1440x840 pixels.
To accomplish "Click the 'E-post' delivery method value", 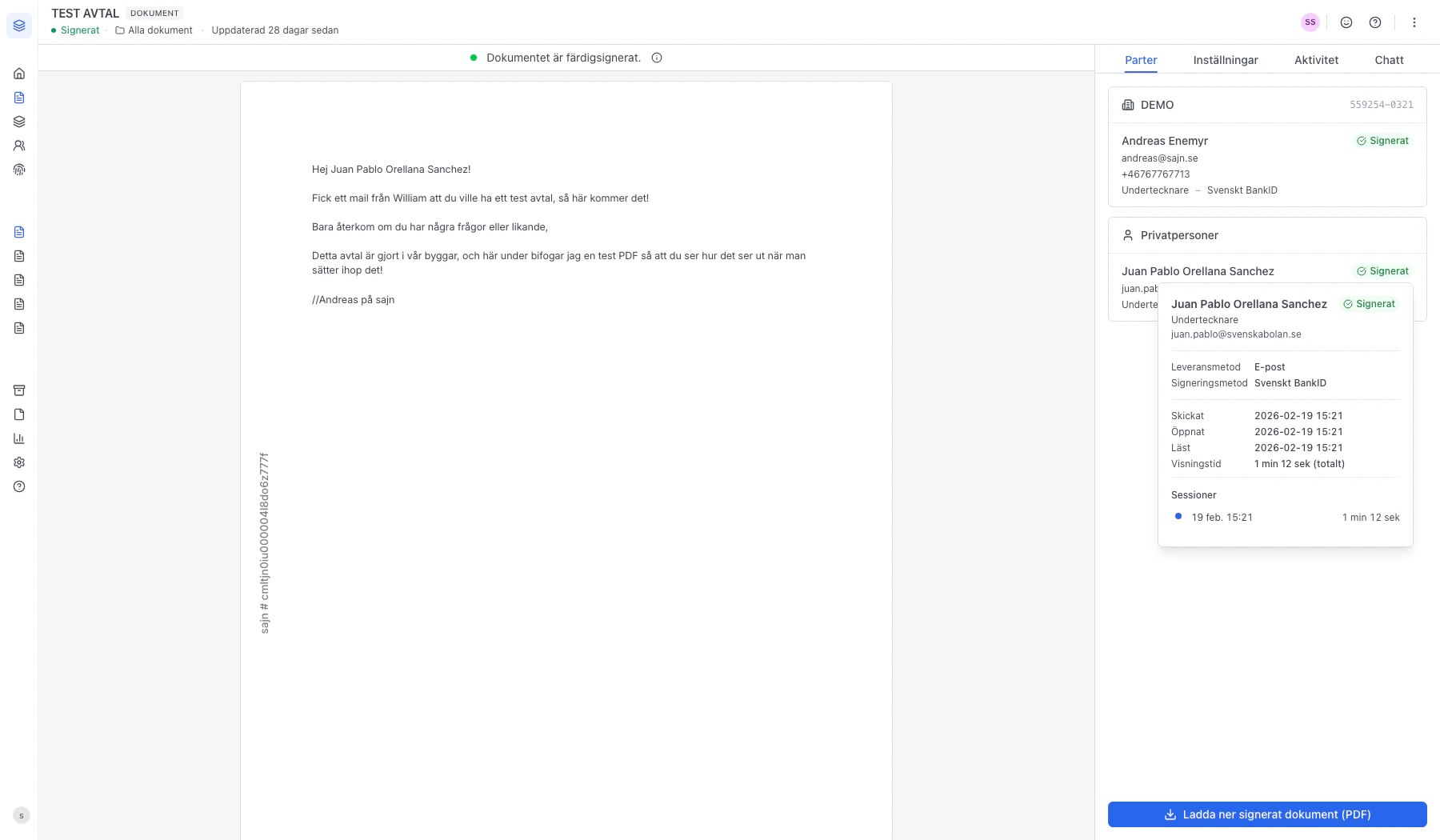I will pos(1270,367).
